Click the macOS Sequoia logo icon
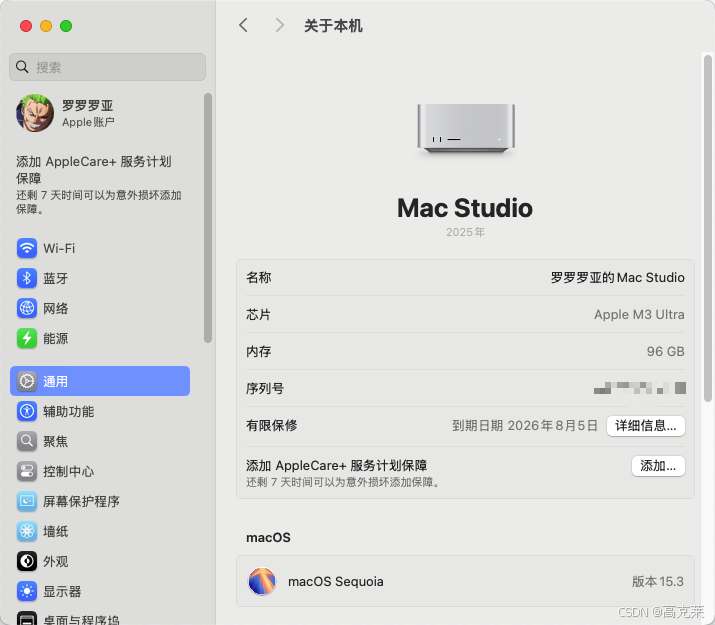This screenshot has width=715, height=625. point(262,581)
